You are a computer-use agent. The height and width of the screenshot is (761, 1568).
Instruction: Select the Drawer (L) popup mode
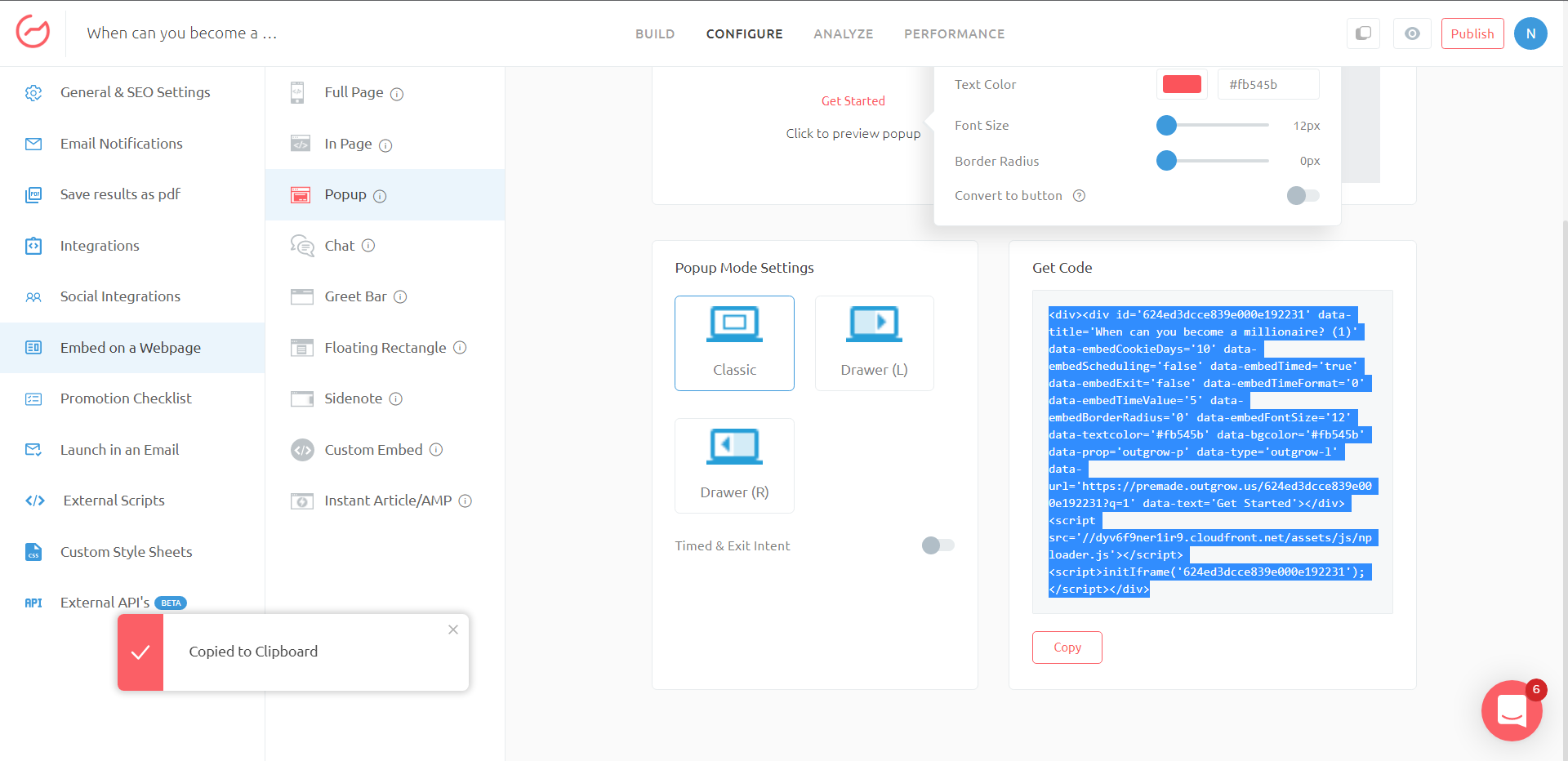874,343
